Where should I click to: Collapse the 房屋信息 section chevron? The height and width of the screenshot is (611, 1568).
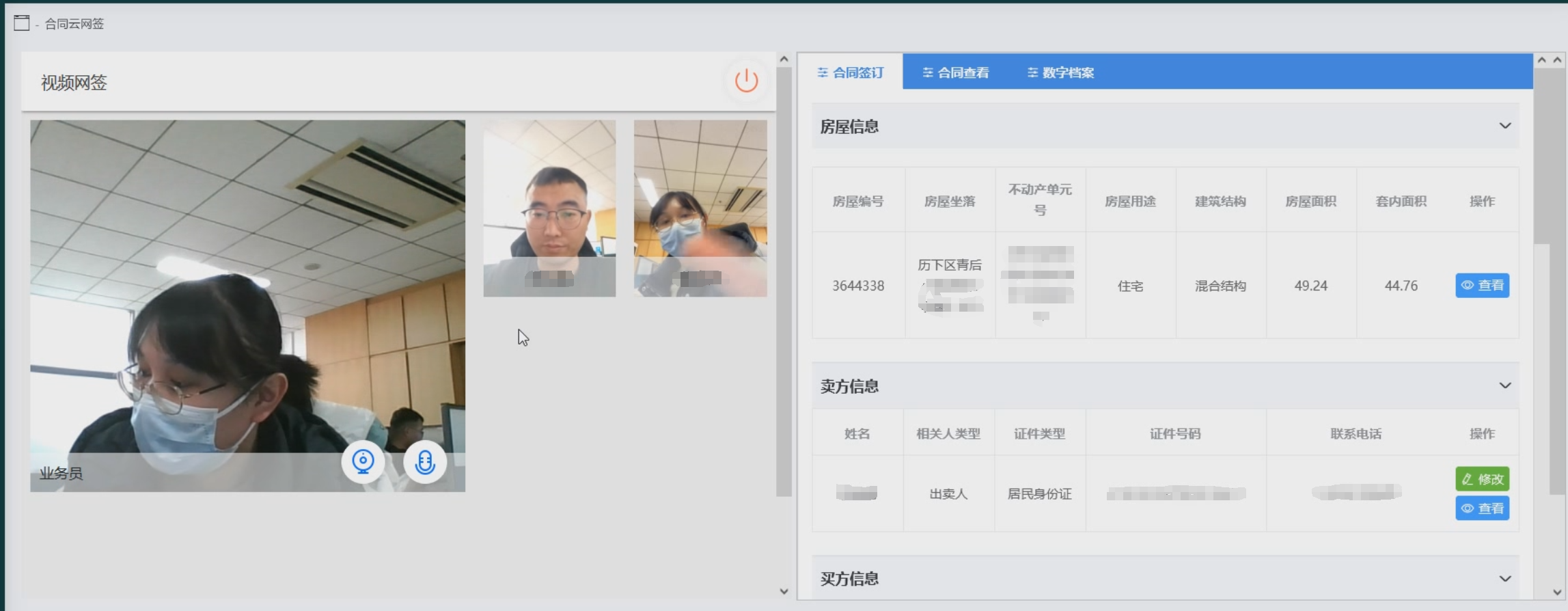[1504, 126]
